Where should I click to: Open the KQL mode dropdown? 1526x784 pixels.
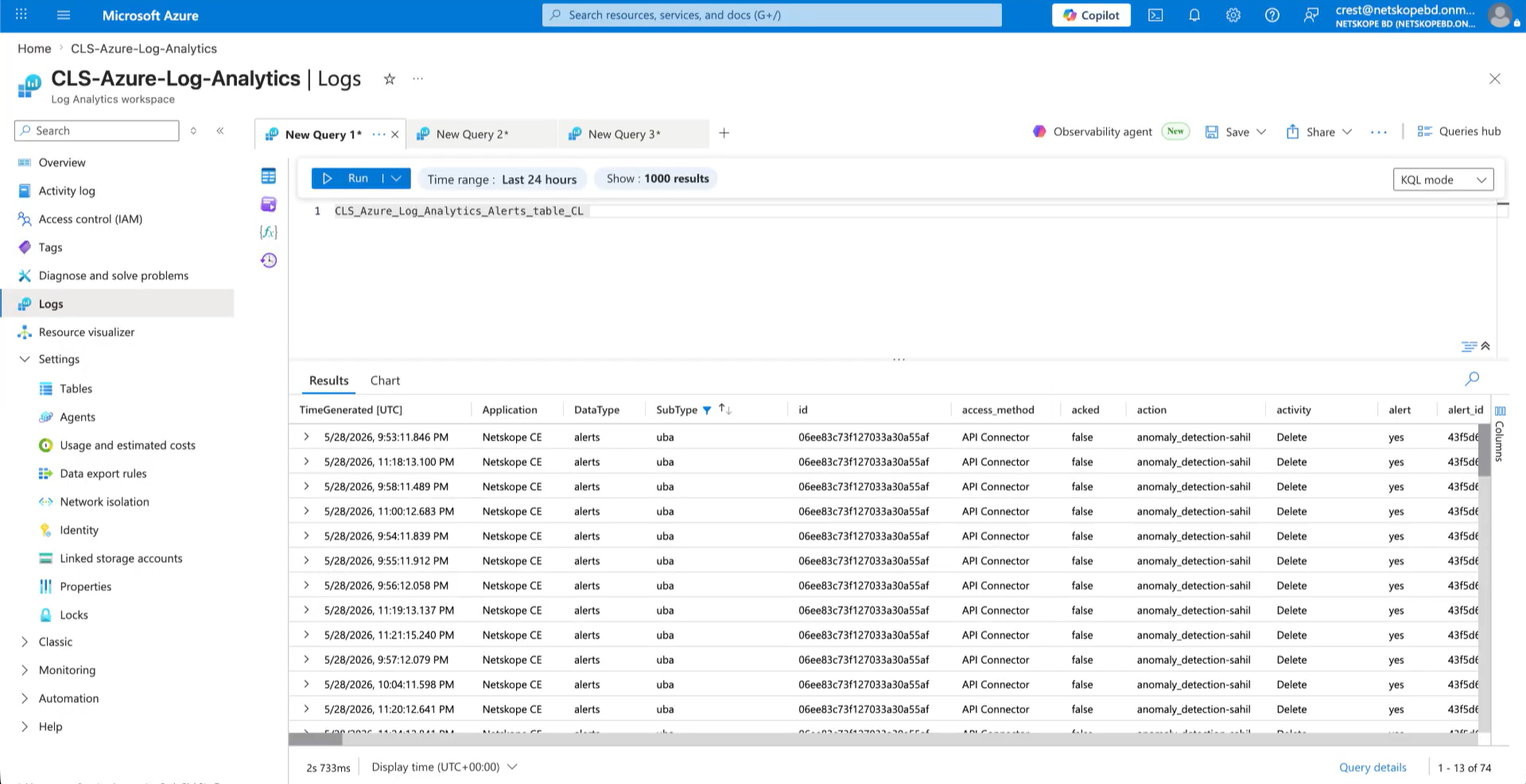coord(1443,180)
